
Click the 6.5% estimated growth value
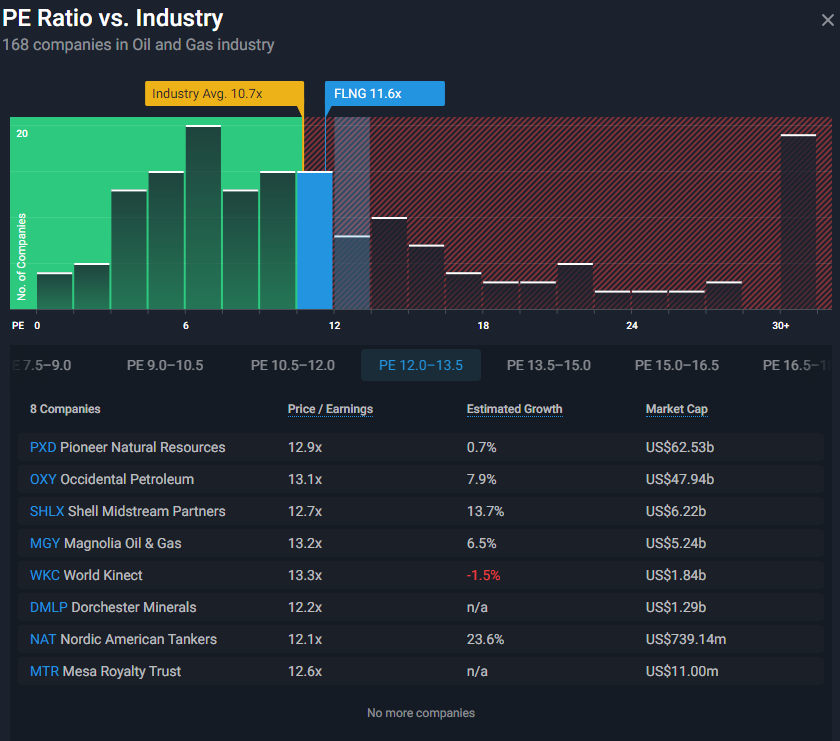pos(482,543)
